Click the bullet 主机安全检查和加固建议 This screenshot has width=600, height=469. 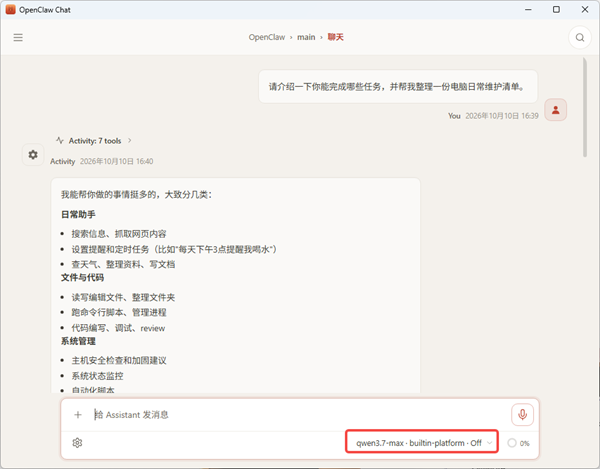(119, 360)
